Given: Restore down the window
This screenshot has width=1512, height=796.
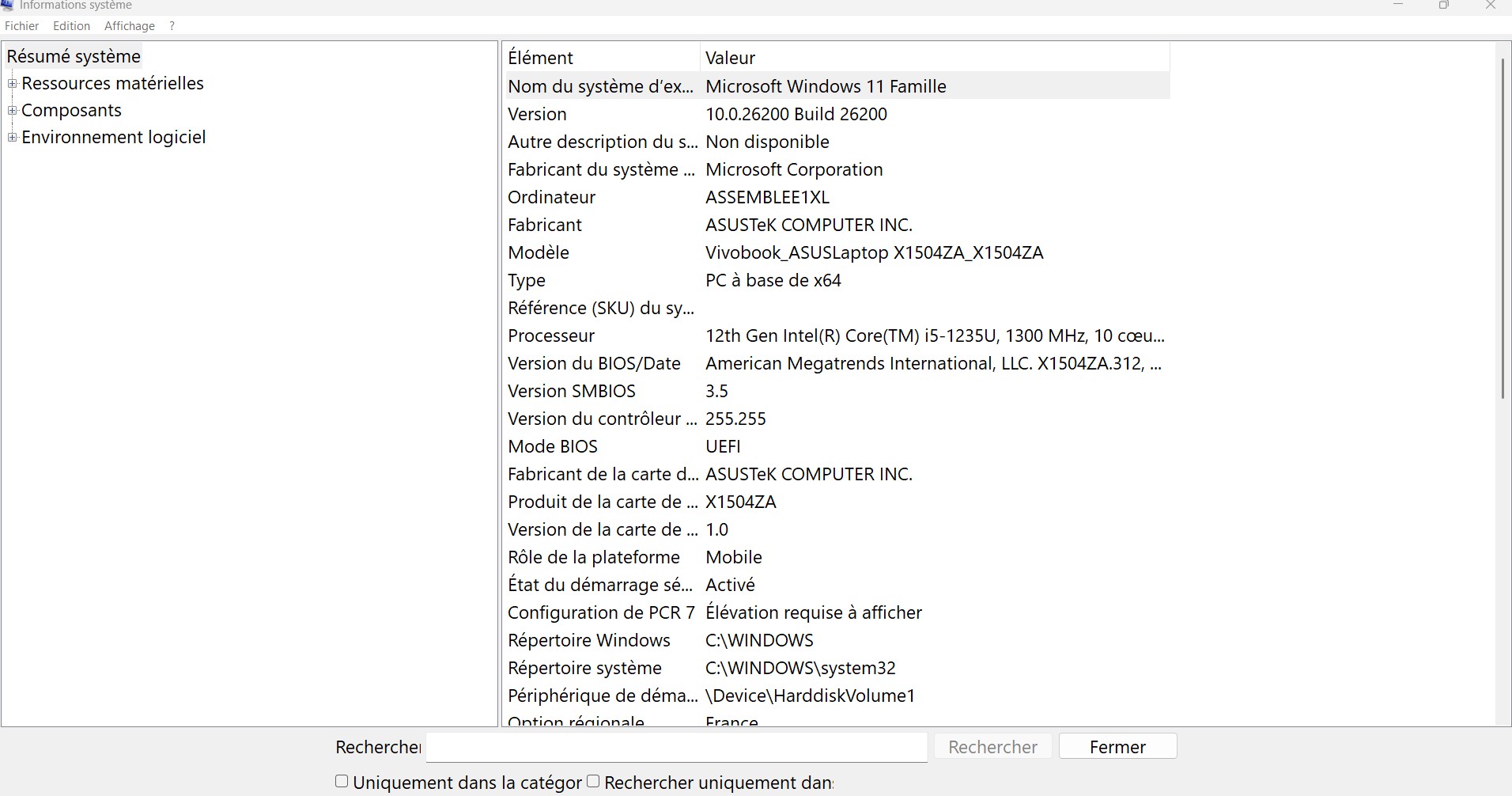Looking at the screenshot, I should coord(1444,5).
